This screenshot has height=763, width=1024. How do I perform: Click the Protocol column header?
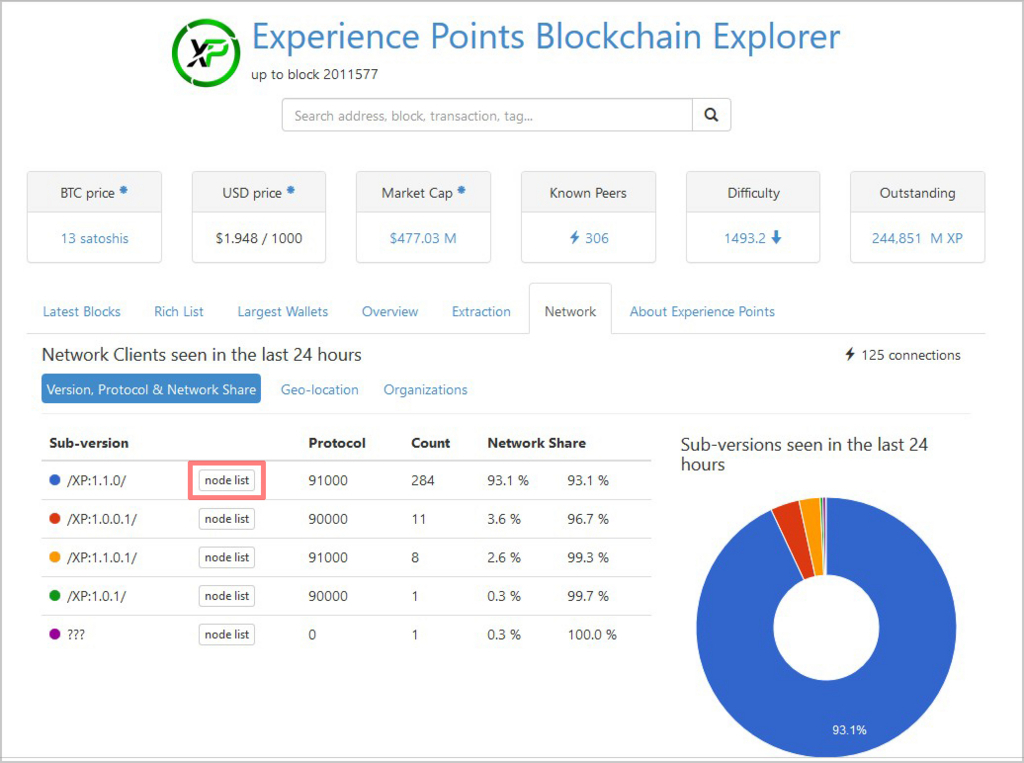click(337, 443)
